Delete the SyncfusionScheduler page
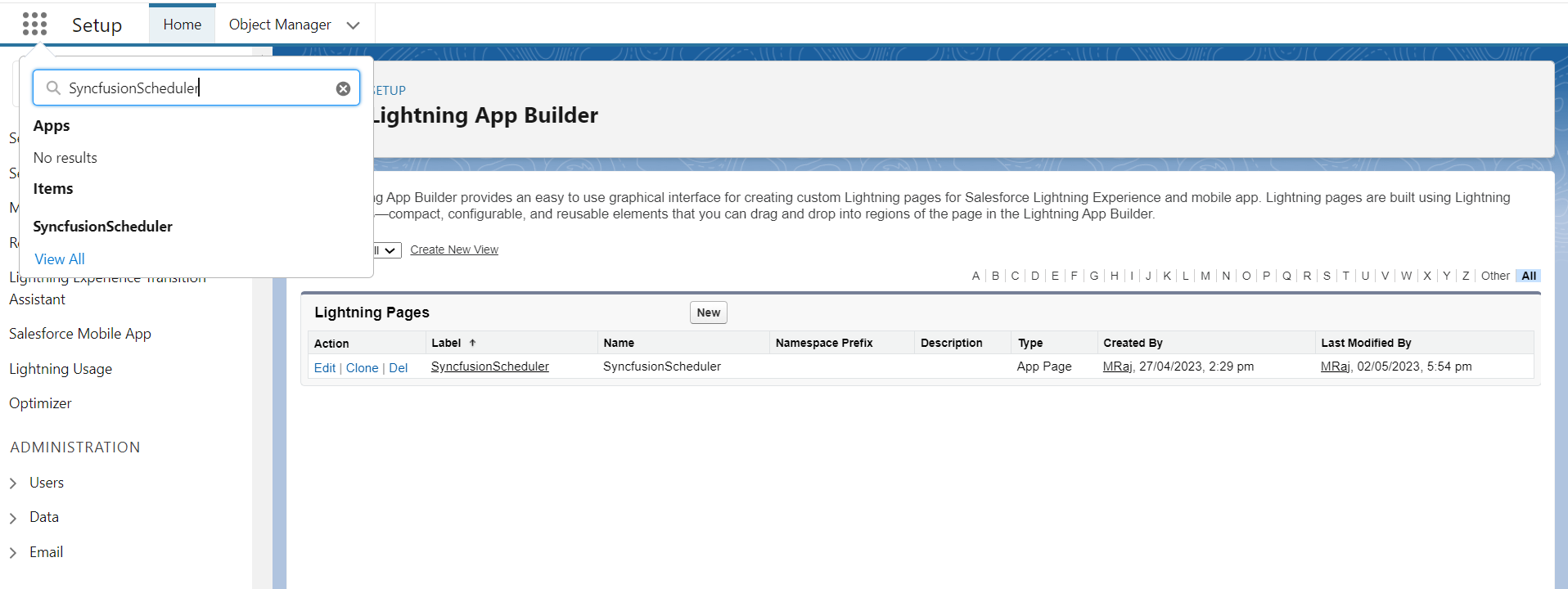Screen dimensions: 1568x589 click(x=399, y=368)
